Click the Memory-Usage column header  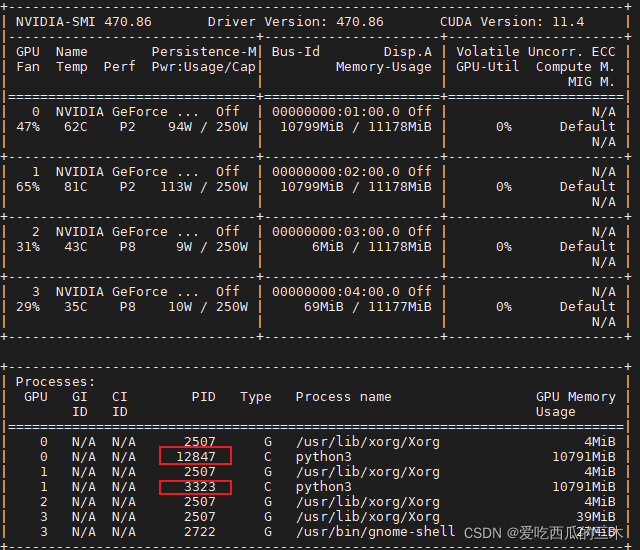[384, 67]
